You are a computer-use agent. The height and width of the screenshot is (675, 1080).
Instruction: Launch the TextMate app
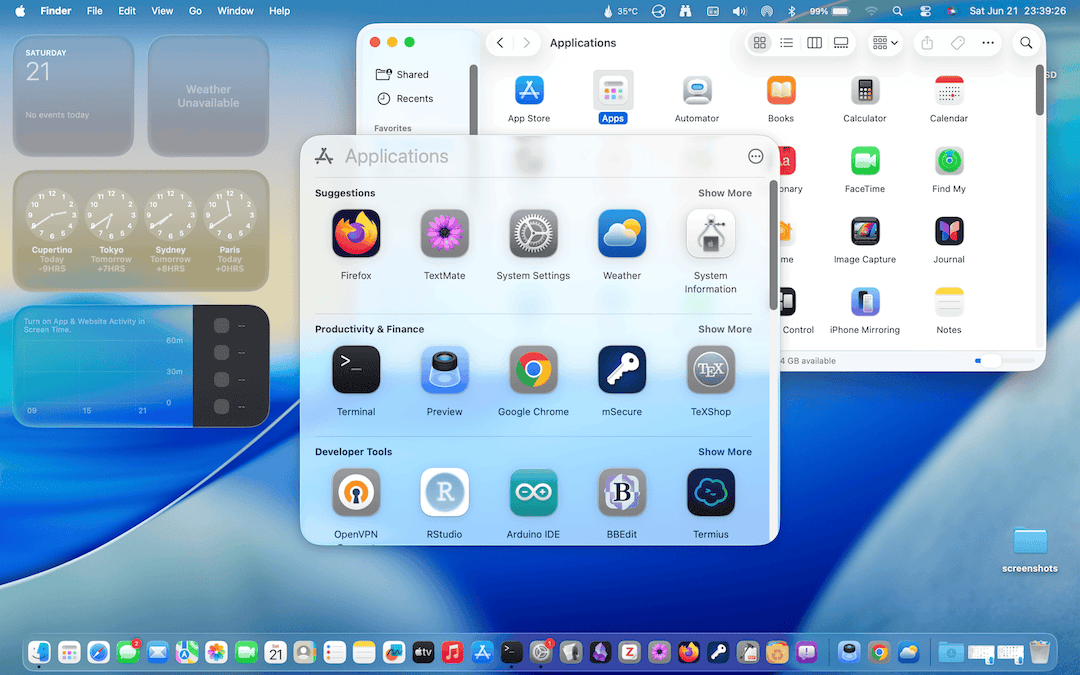[x=444, y=235]
